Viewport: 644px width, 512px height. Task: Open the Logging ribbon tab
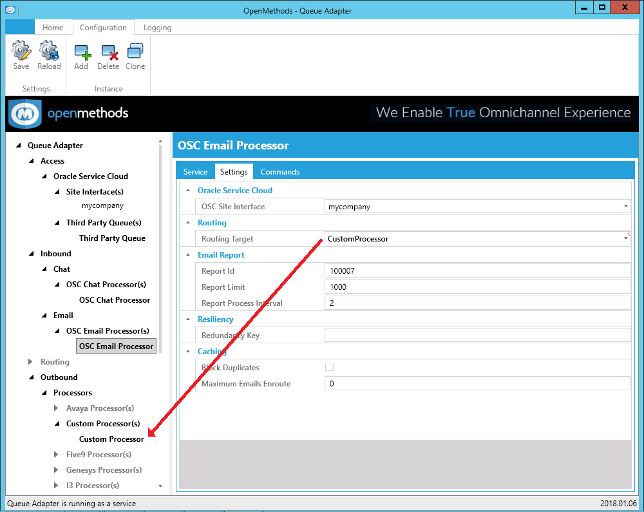[157, 28]
